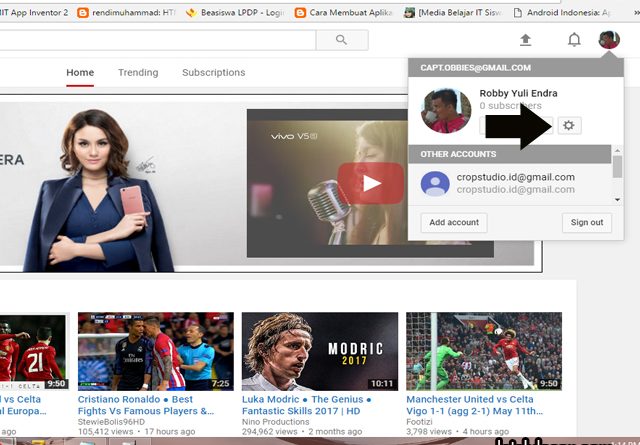Click the upload video arrow icon
The width and height of the screenshot is (640, 445).
point(525,40)
